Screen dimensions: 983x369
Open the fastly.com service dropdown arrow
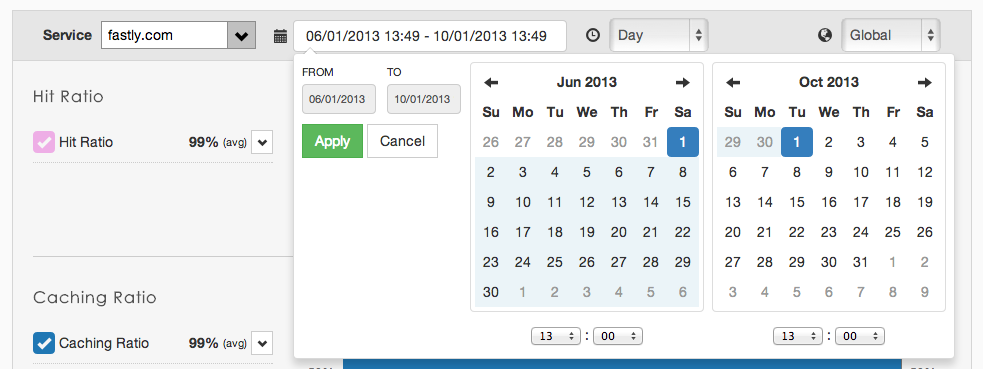point(241,36)
